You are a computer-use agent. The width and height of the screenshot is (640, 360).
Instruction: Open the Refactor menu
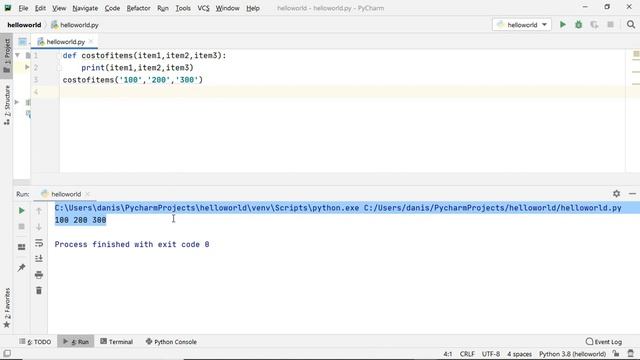138,8
